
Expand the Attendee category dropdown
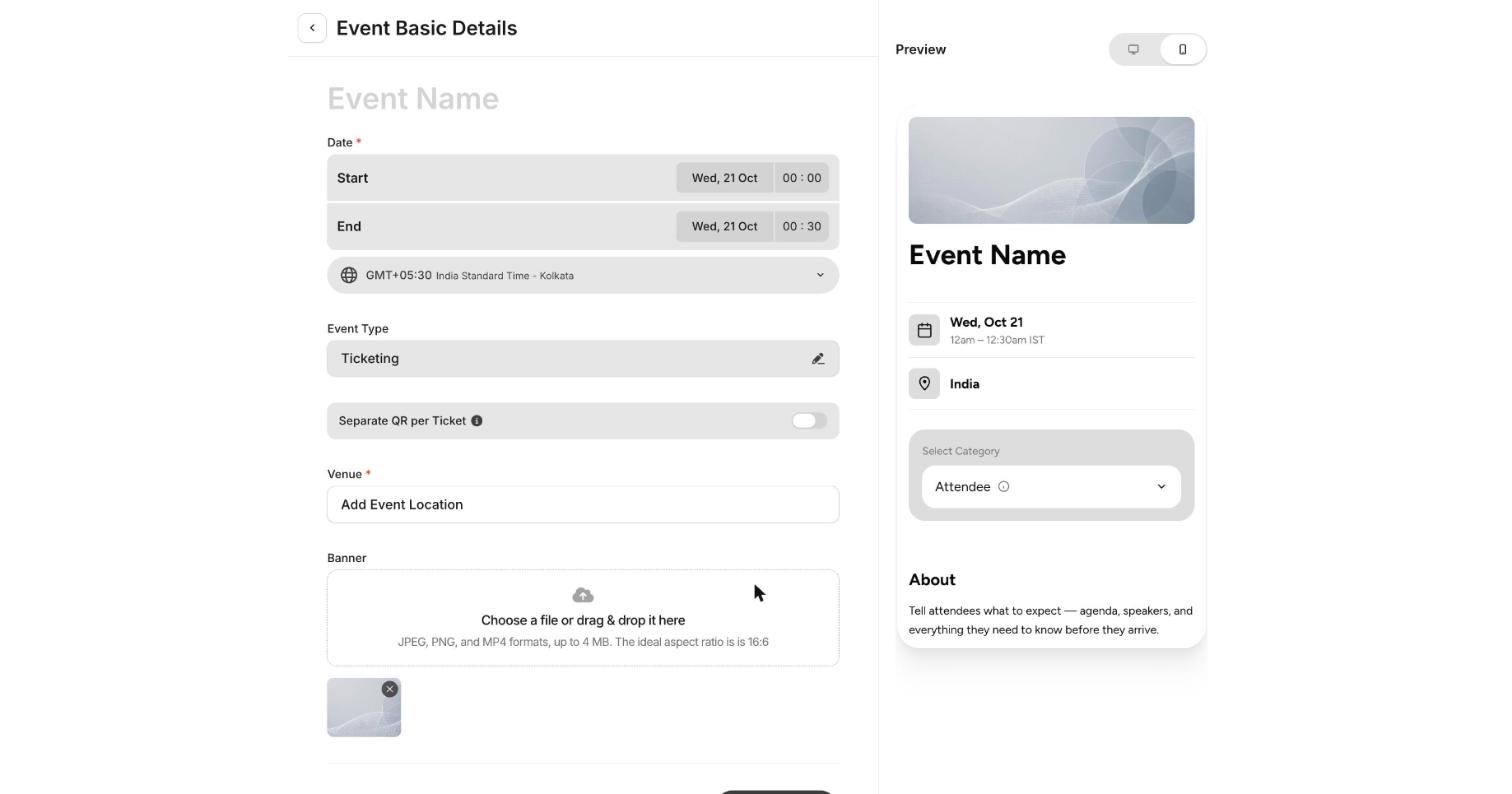(1051, 487)
